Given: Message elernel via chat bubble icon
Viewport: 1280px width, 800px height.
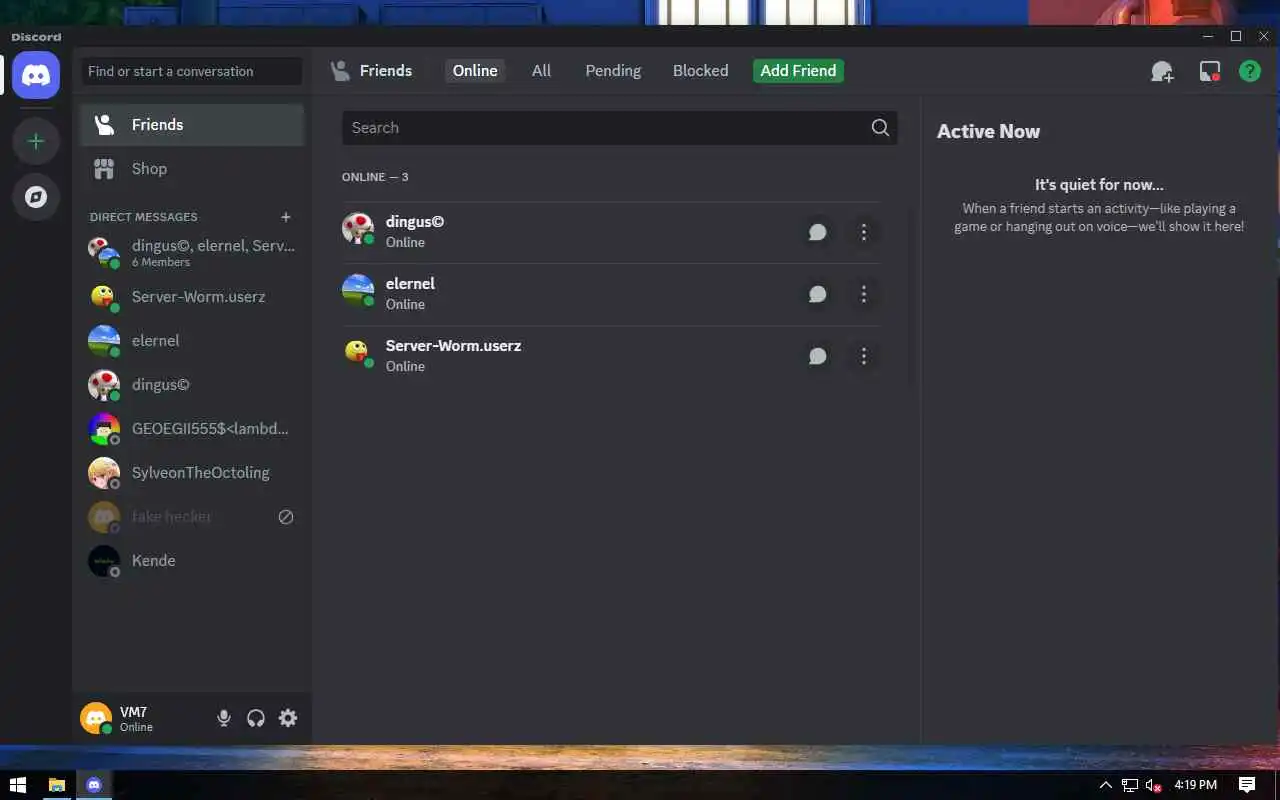Looking at the screenshot, I should point(818,294).
